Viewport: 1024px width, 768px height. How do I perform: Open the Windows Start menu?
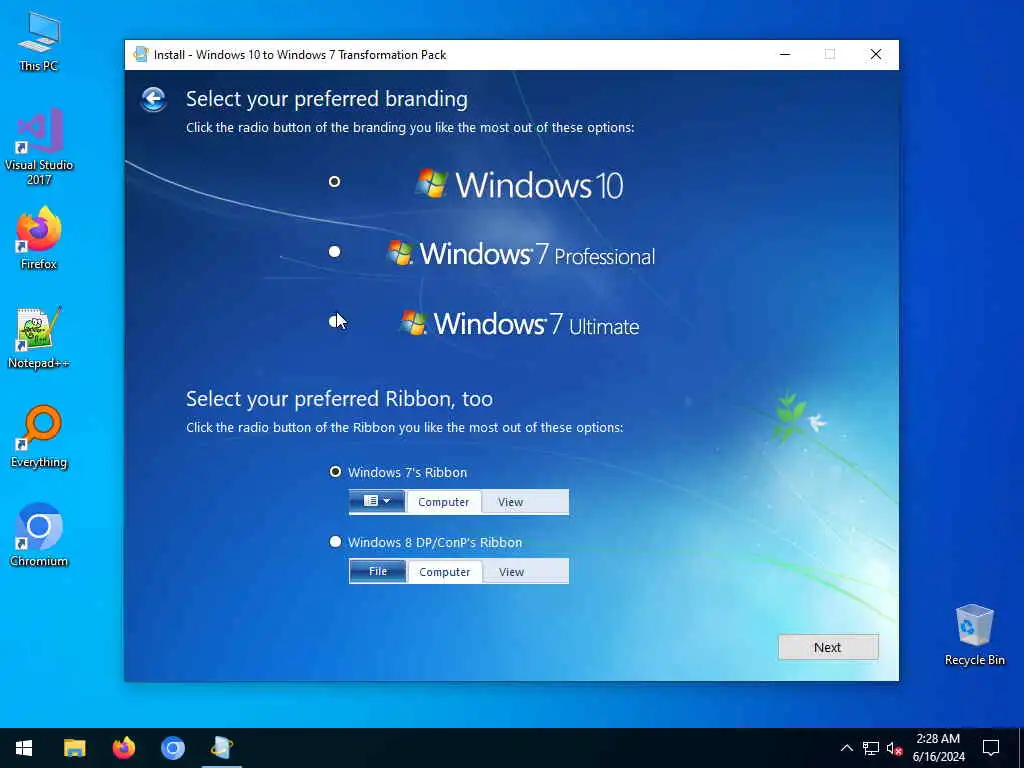coord(24,748)
